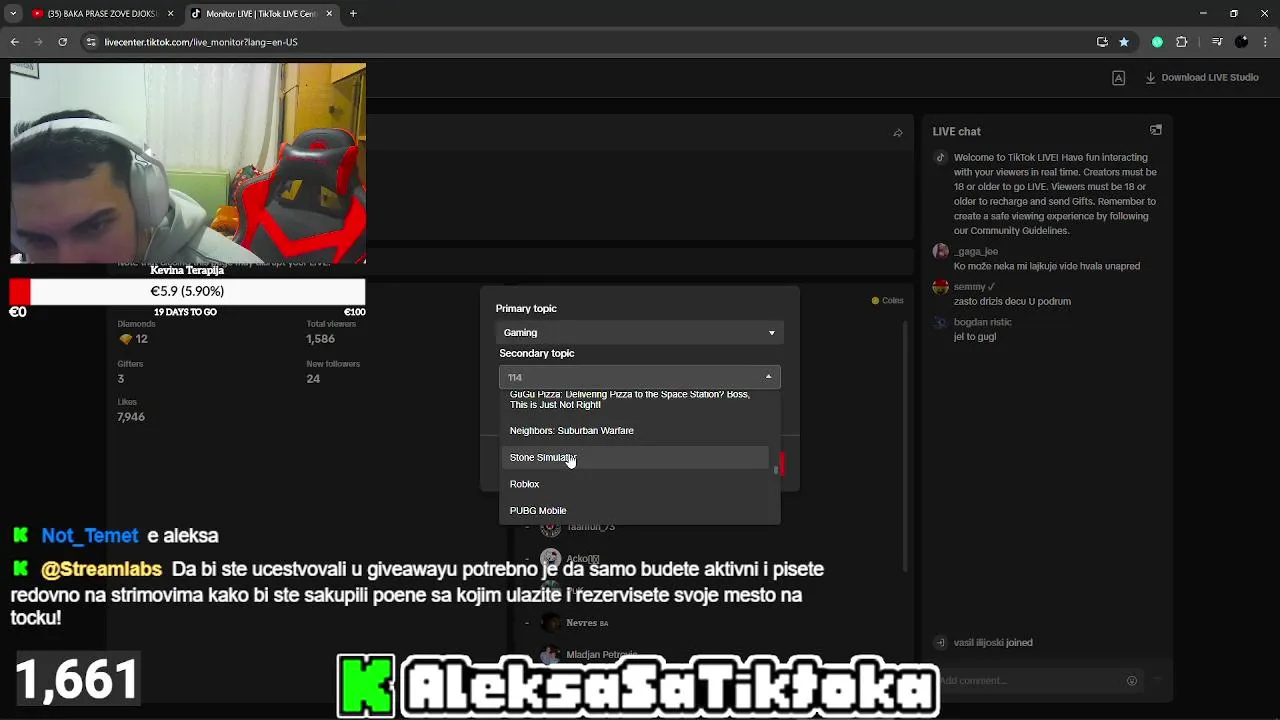1280x720 pixels.
Task: Click _gaga_jee username in chat
Action: (976, 252)
